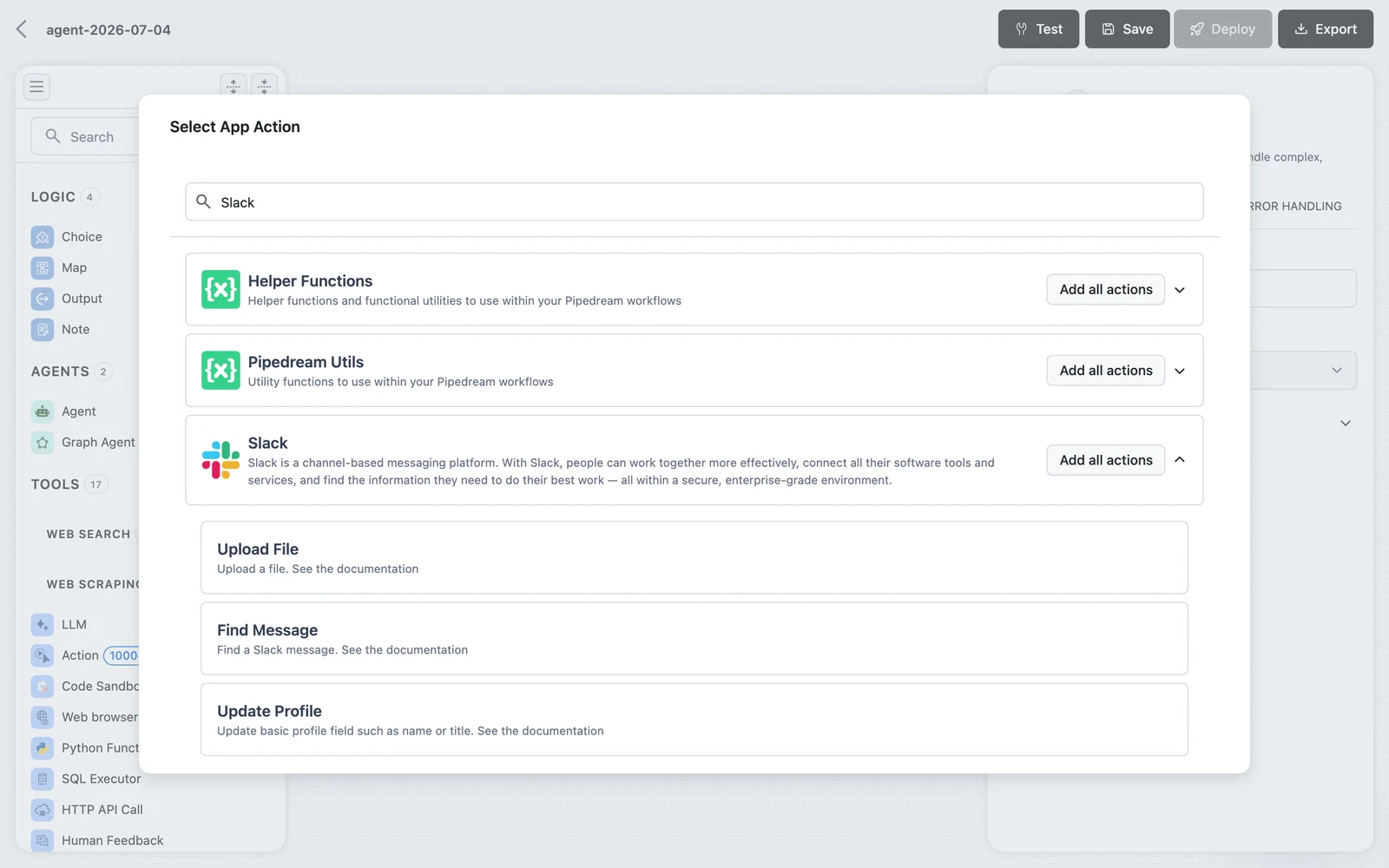This screenshot has width=1389, height=868.
Task: Expand the Pipedream Utils actions chevron
Action: 1180,371
